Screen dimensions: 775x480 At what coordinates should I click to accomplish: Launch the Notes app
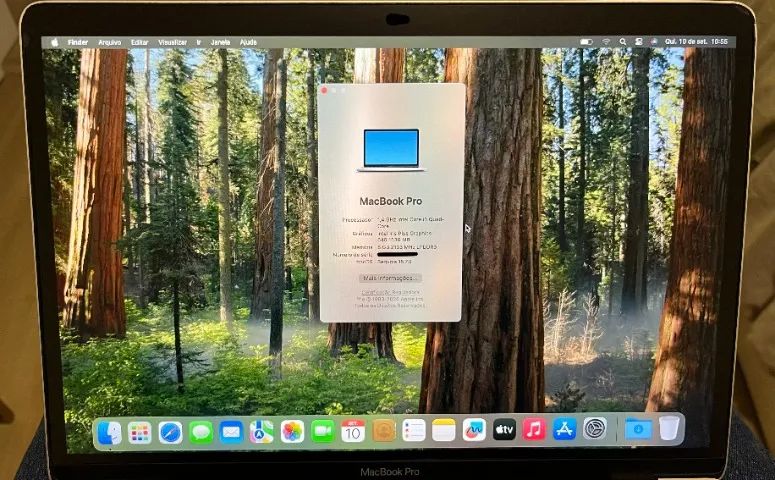444,430
